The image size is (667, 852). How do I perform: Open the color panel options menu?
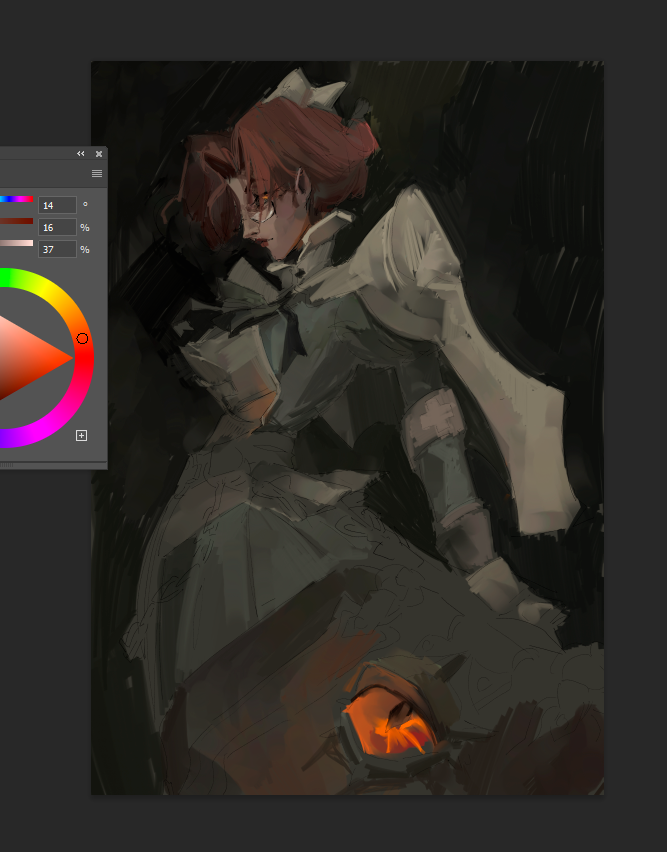(x=97, y=173)
